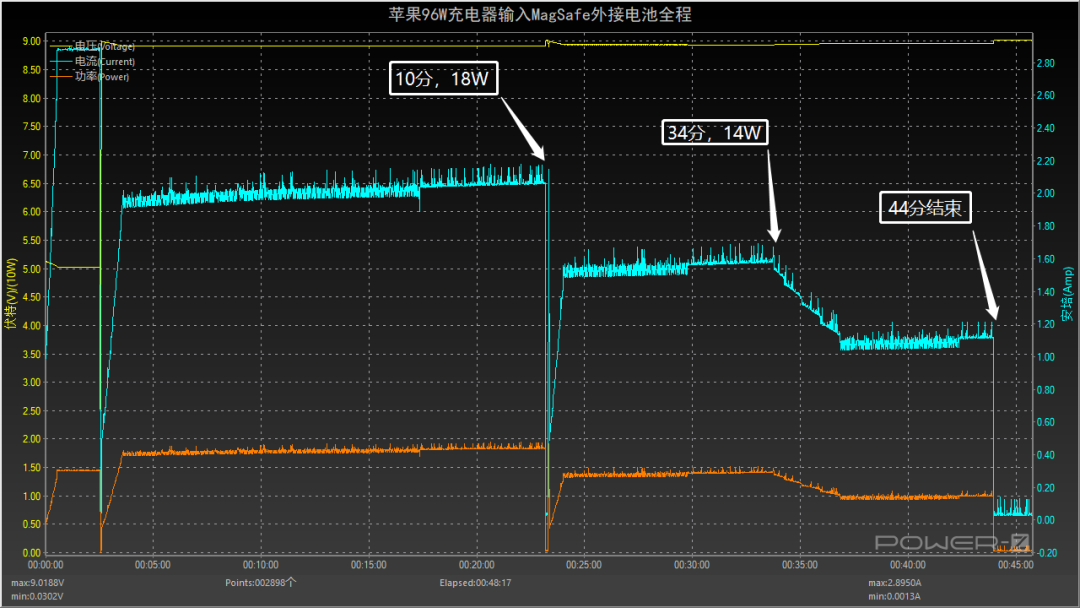The height and width of the screenshot is (608, 1080).
Task: Click the min:0.0013A status readout
Action: pyautogui.click(x=895, y=596)
